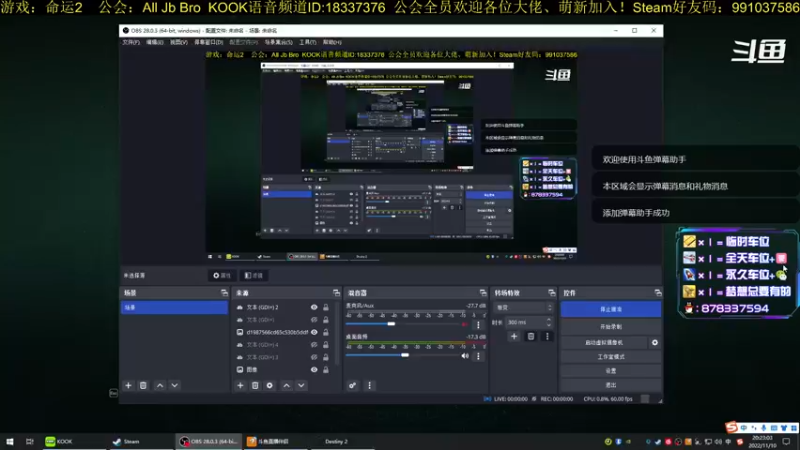800x450 pixels.
Task: Open the 帮助(H) menu
Action: (332, 42)
